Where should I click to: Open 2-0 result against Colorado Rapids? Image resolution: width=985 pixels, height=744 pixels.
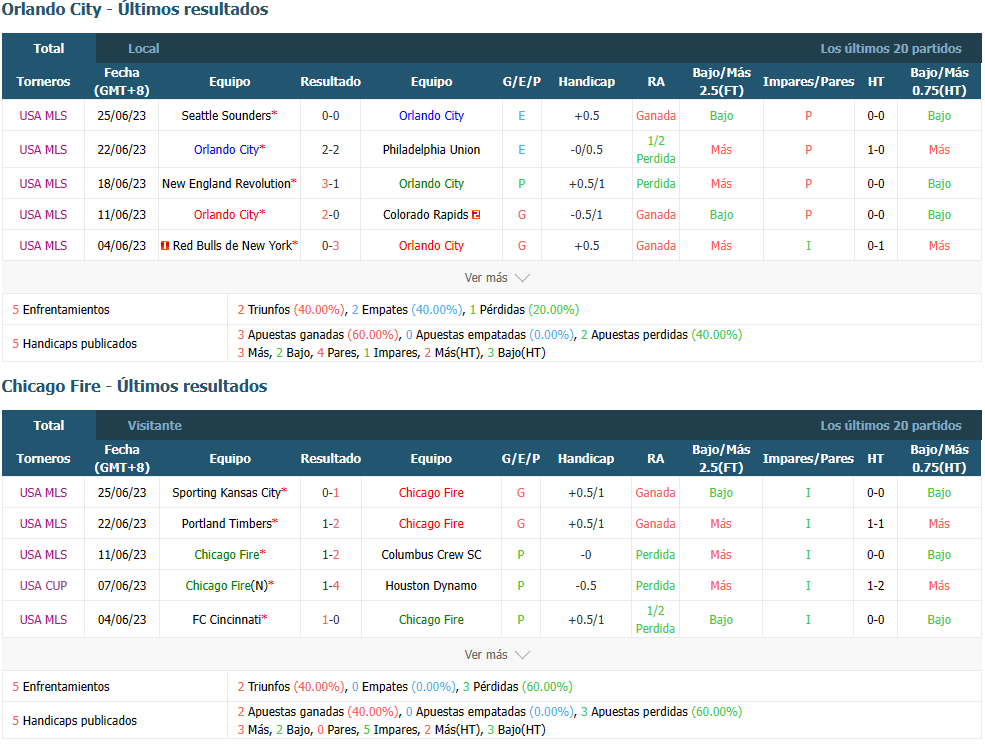[330, 215]
